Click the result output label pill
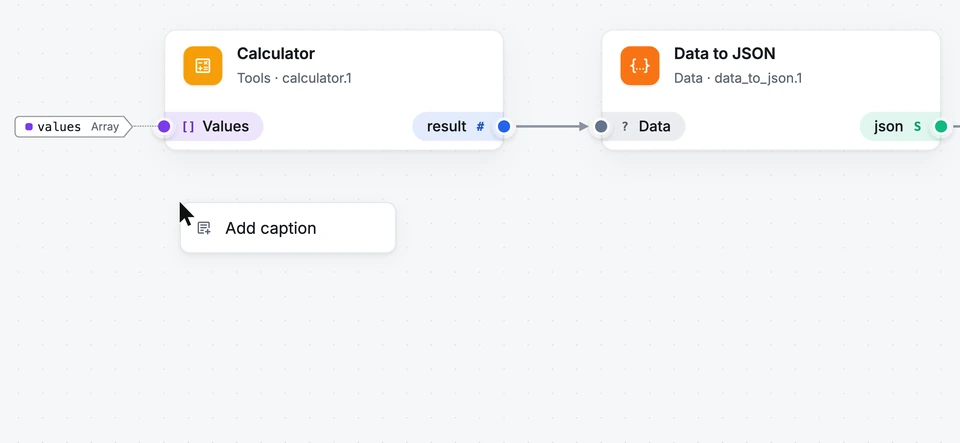The image size is (960, 443). [x=457, y=127]
